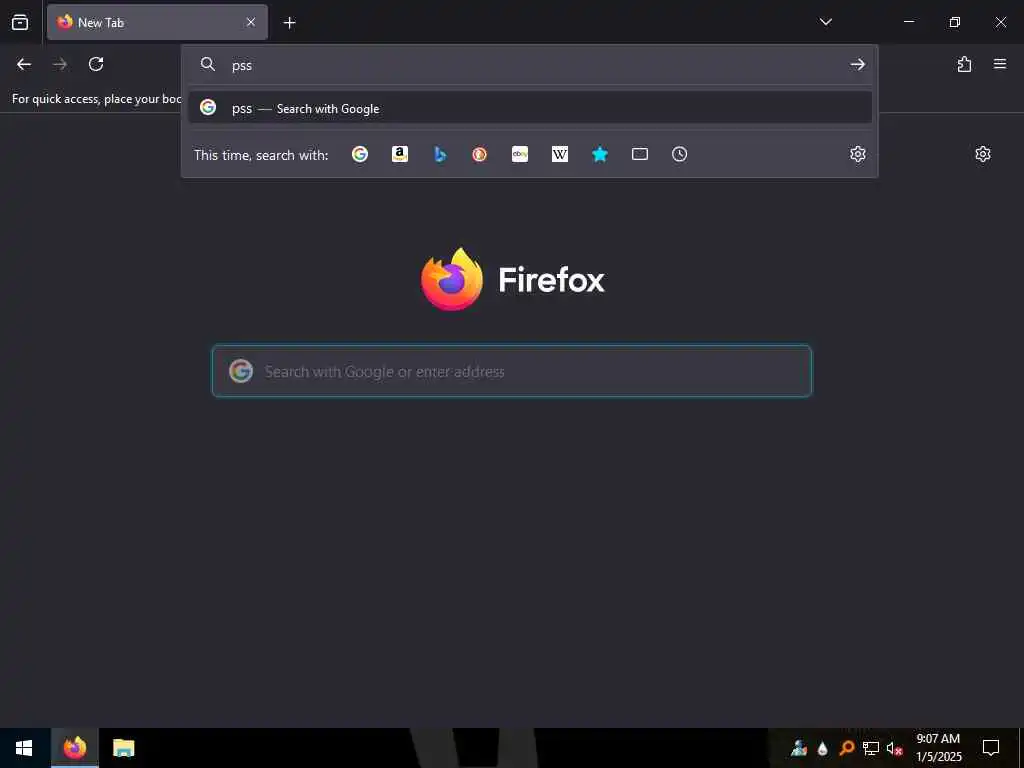Click the go arrow in address bar
The height and width of the screenshot is (768, 1024).
click(857, 64)
